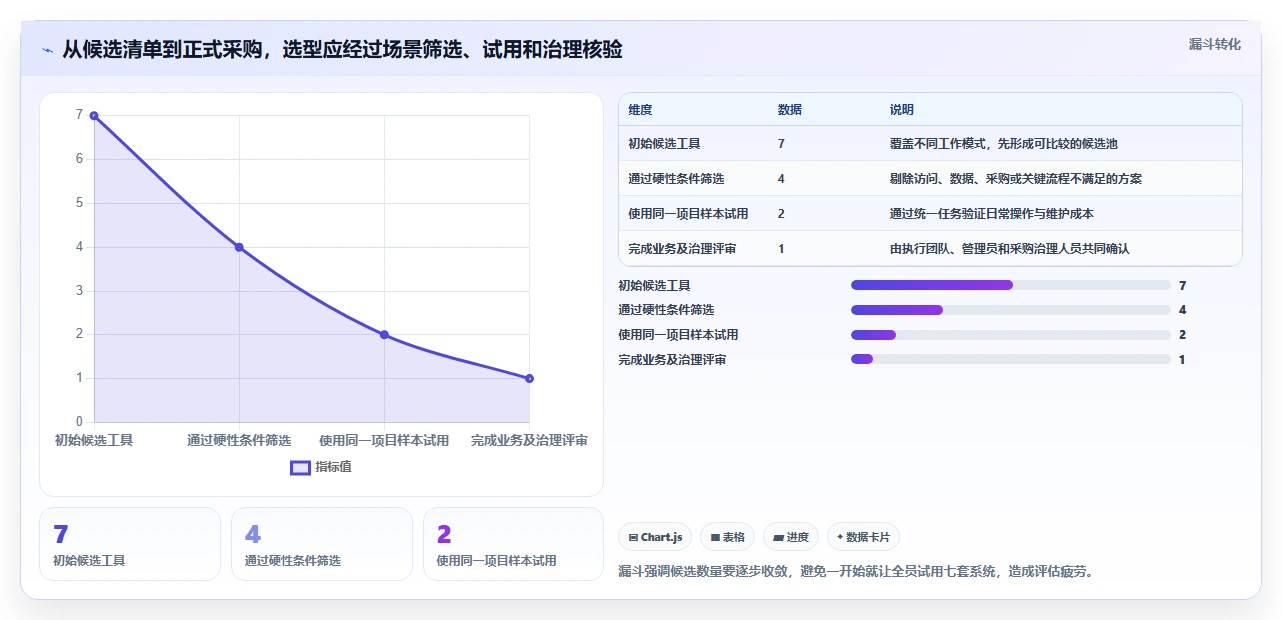Click the 通过硬性条件筛选 progress bar

pos(1011,310)
